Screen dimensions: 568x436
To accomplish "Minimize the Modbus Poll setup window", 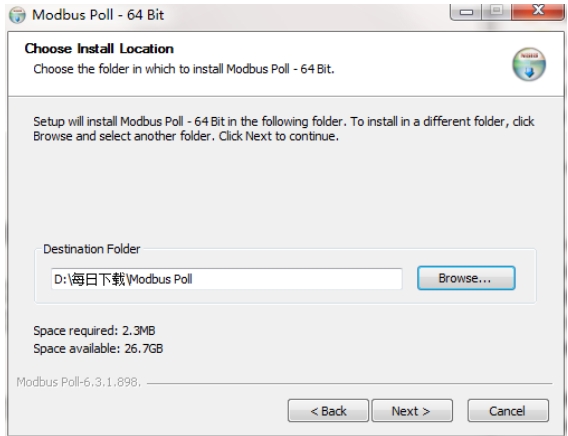I will (x=466, y=12).
